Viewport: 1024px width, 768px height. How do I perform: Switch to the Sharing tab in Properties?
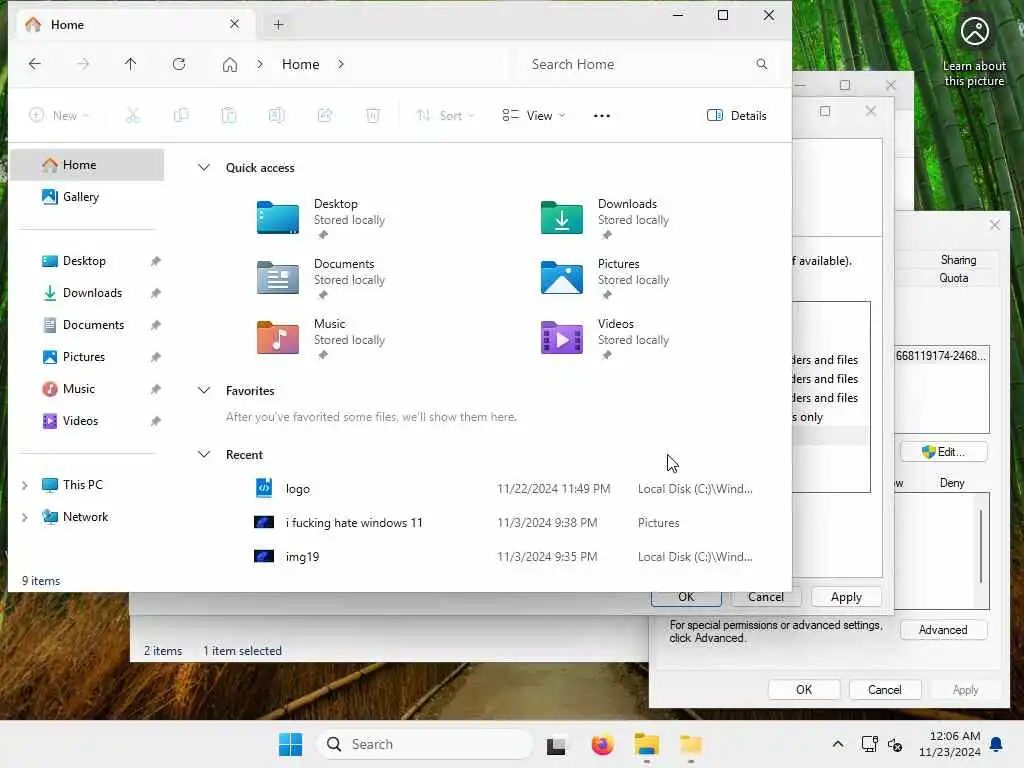[958, 260]
